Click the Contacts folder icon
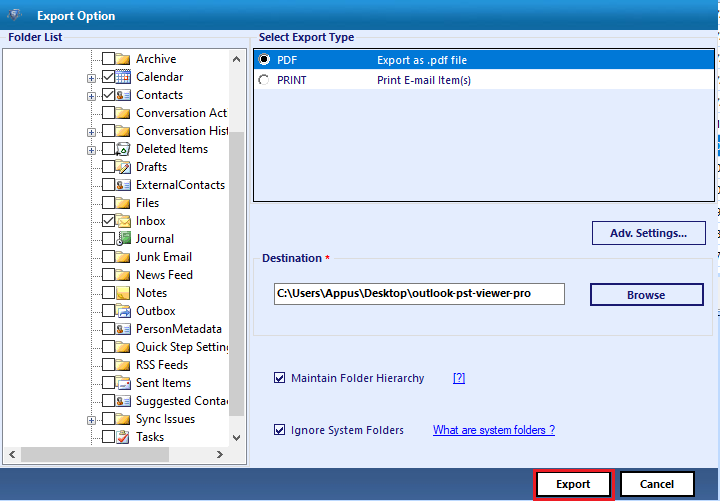Image resolution: width=720 pixels, height=501 pixels. point(124,95)
